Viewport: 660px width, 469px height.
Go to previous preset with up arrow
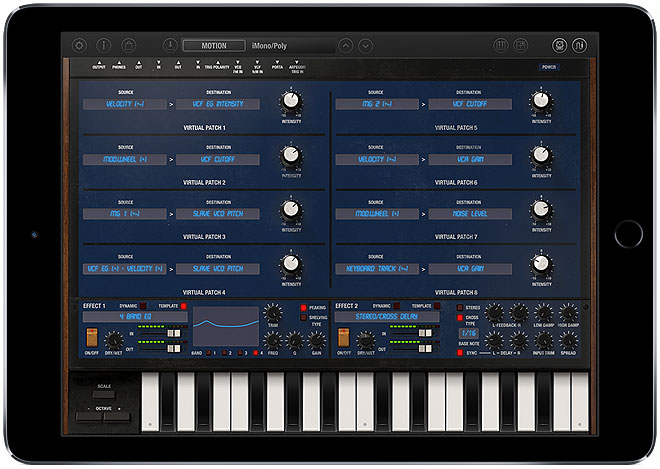click(x=345, y=45)
